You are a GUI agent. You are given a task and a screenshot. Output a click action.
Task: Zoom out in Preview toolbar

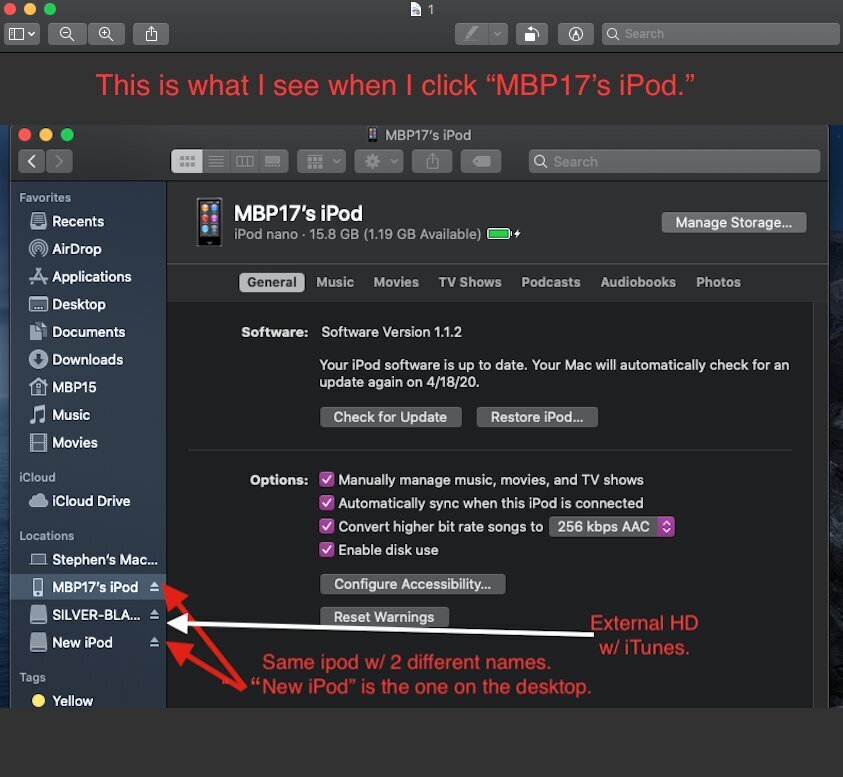click(67, 34)
